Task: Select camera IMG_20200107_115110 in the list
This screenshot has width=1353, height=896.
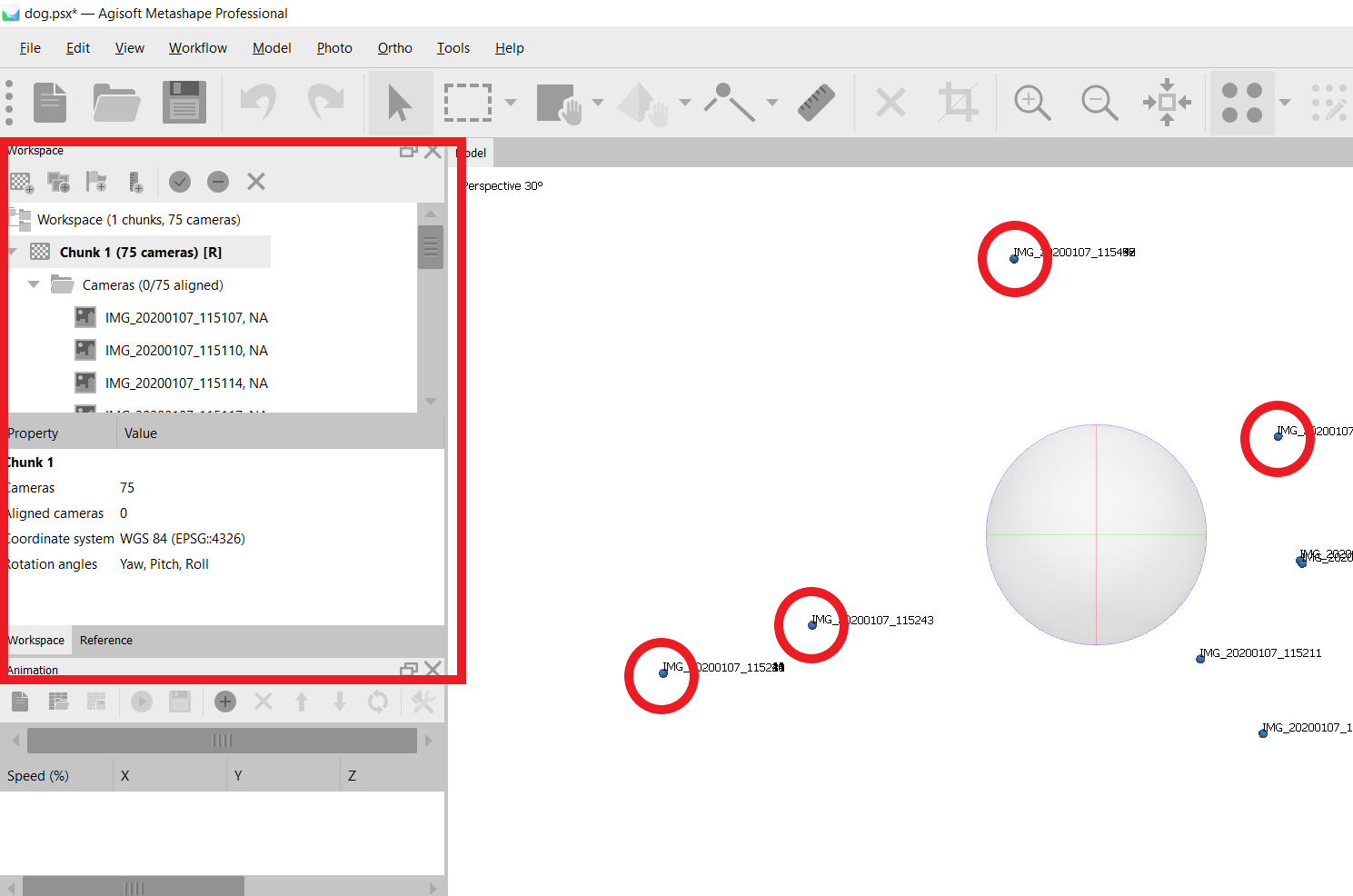Action: pyautogui.click(x=186, y=351)
